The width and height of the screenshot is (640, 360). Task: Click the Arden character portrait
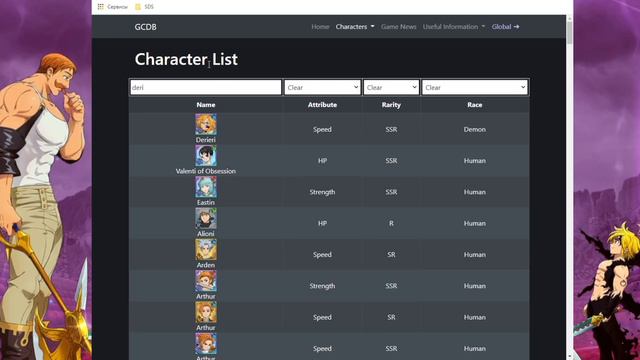pos(206,250)
